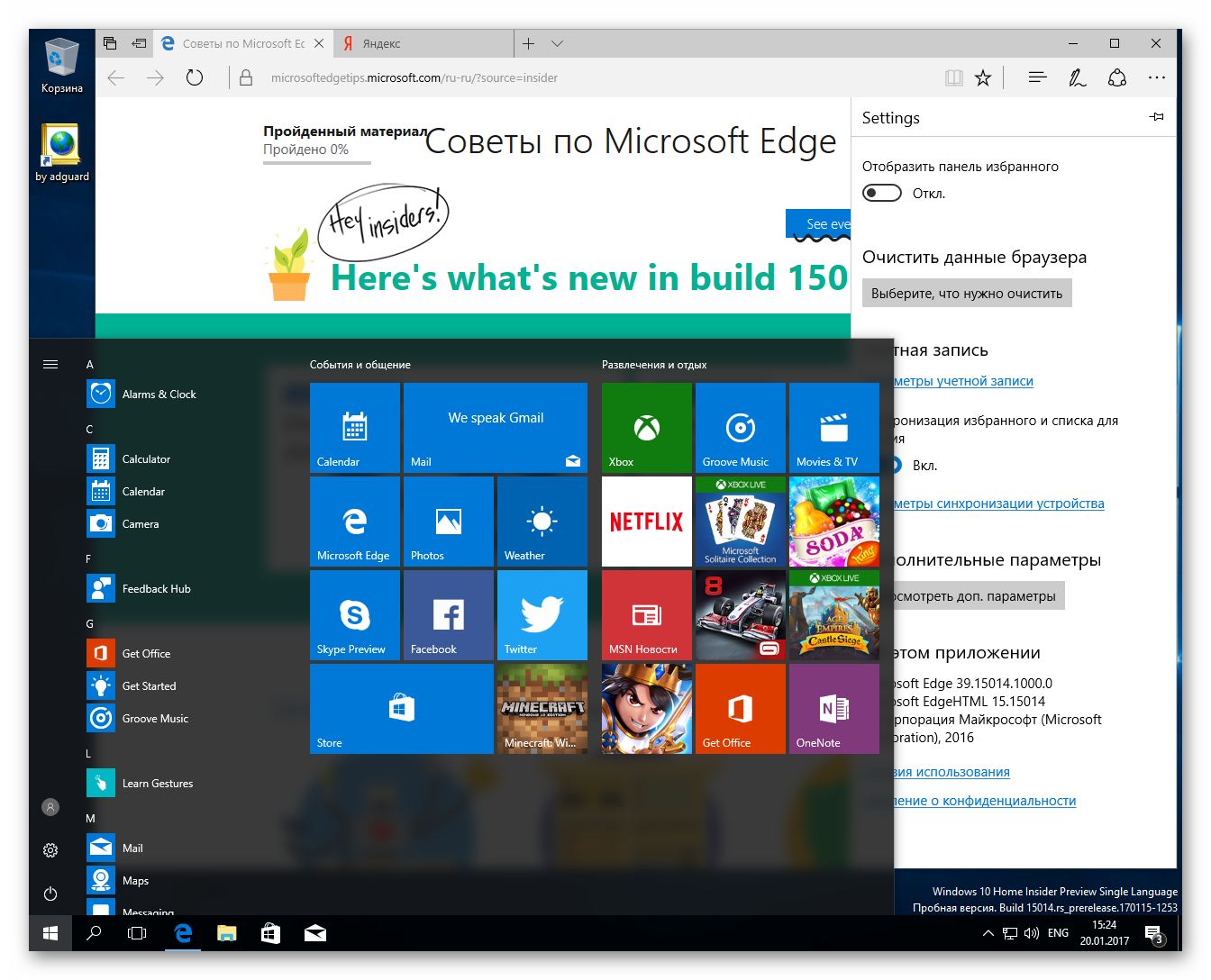Open Mail icon on the taskbar
The width and height of the screenshot is (1211, 980).
[315, 933]
